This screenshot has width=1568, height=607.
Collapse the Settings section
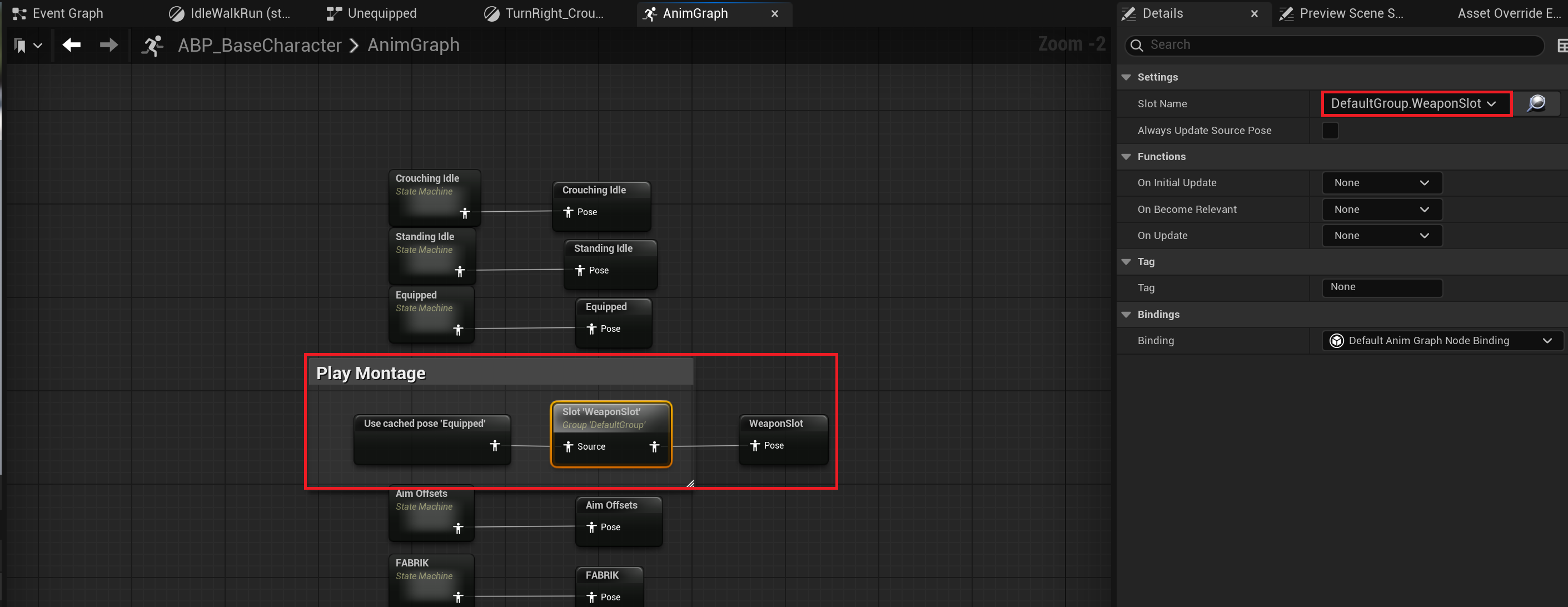point(1126,77)
